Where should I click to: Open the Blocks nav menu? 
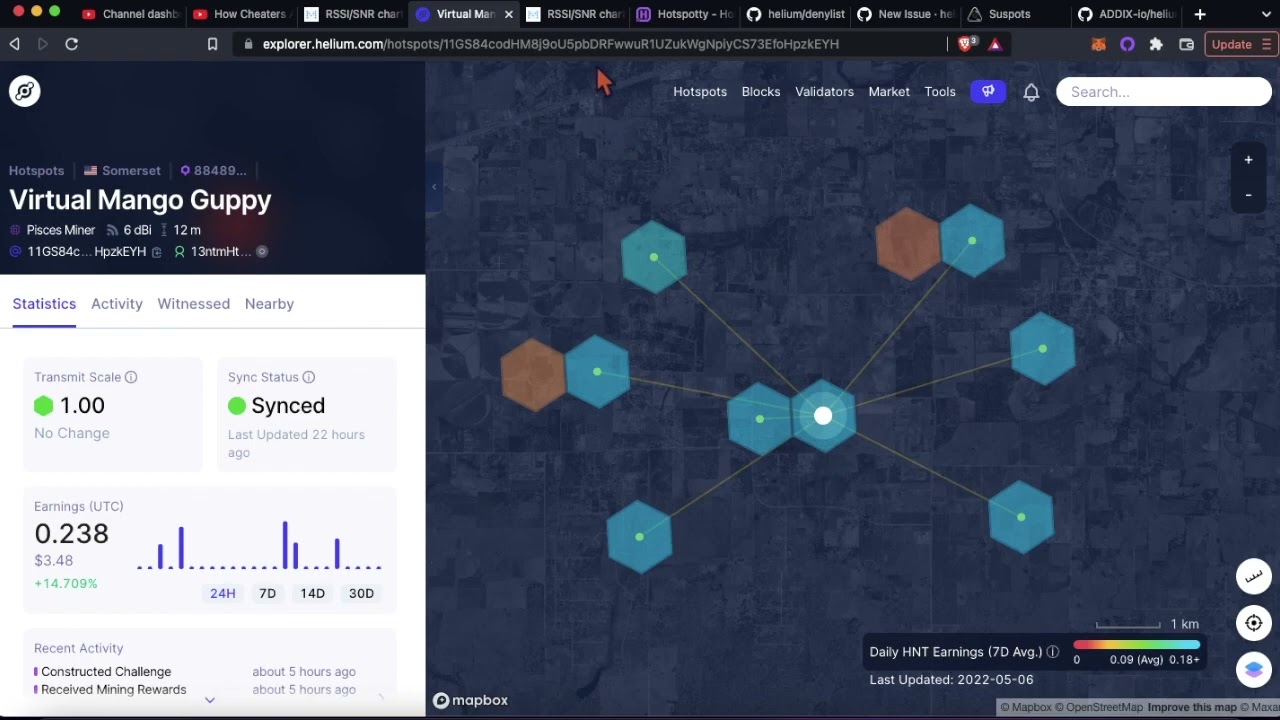coord(761,92)
